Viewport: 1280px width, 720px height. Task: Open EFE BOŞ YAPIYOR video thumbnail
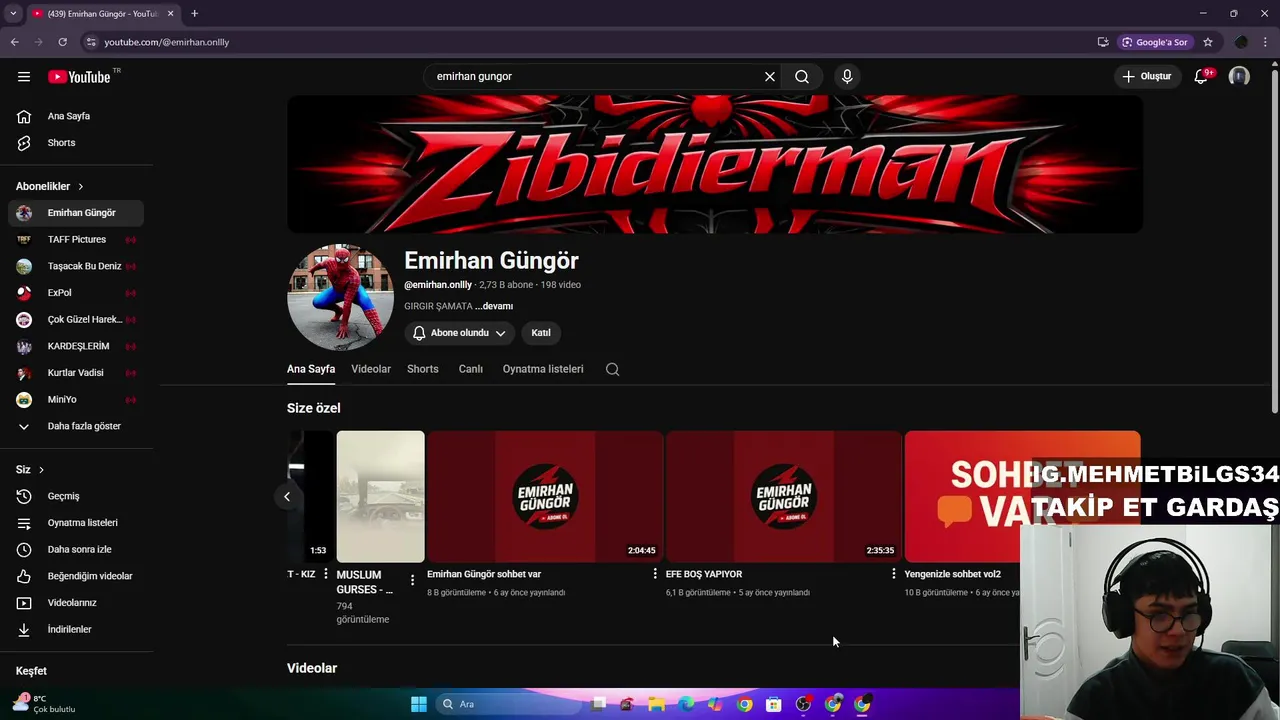(x=784, y=497)
